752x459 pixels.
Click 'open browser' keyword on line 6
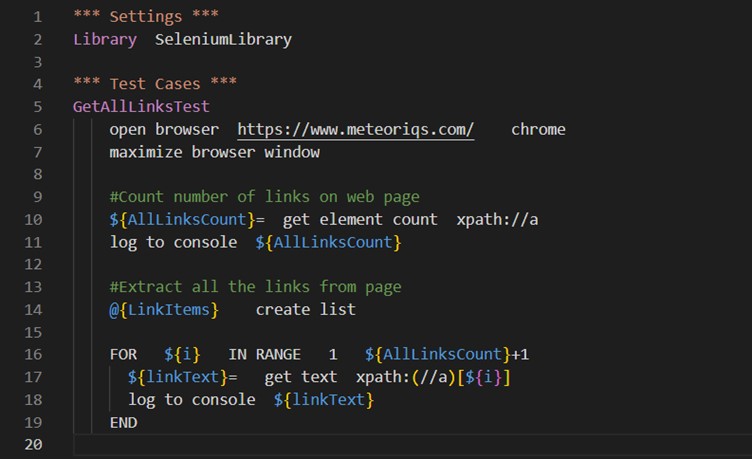(164, 129)
